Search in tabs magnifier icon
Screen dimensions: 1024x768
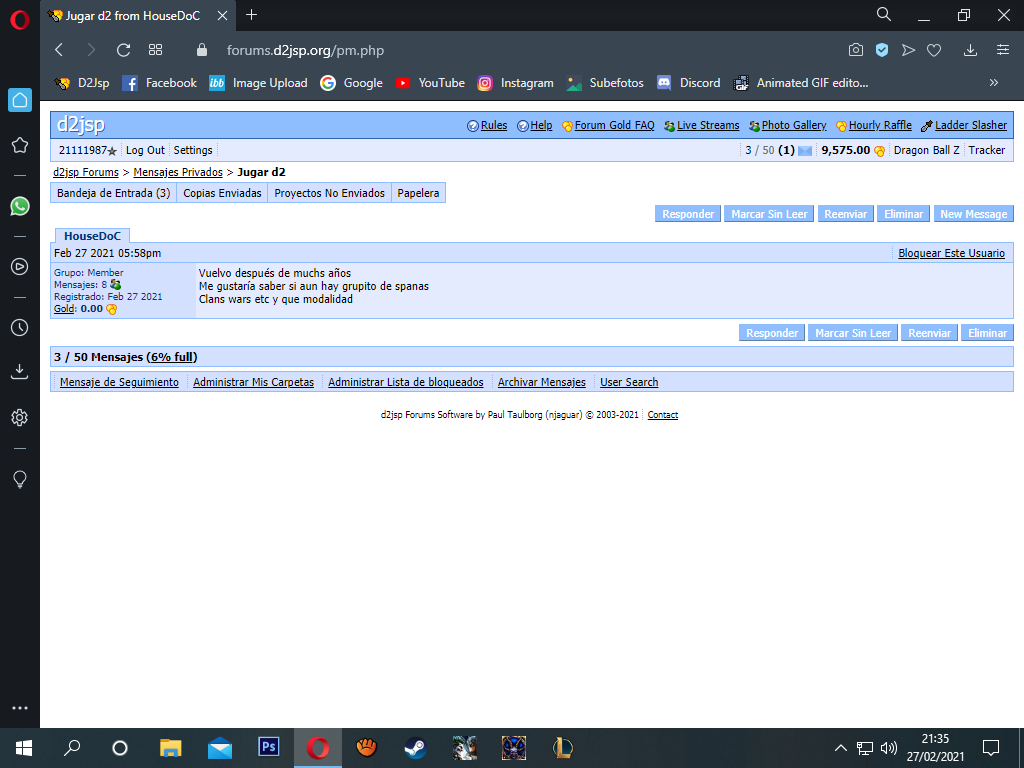point(884,14)
